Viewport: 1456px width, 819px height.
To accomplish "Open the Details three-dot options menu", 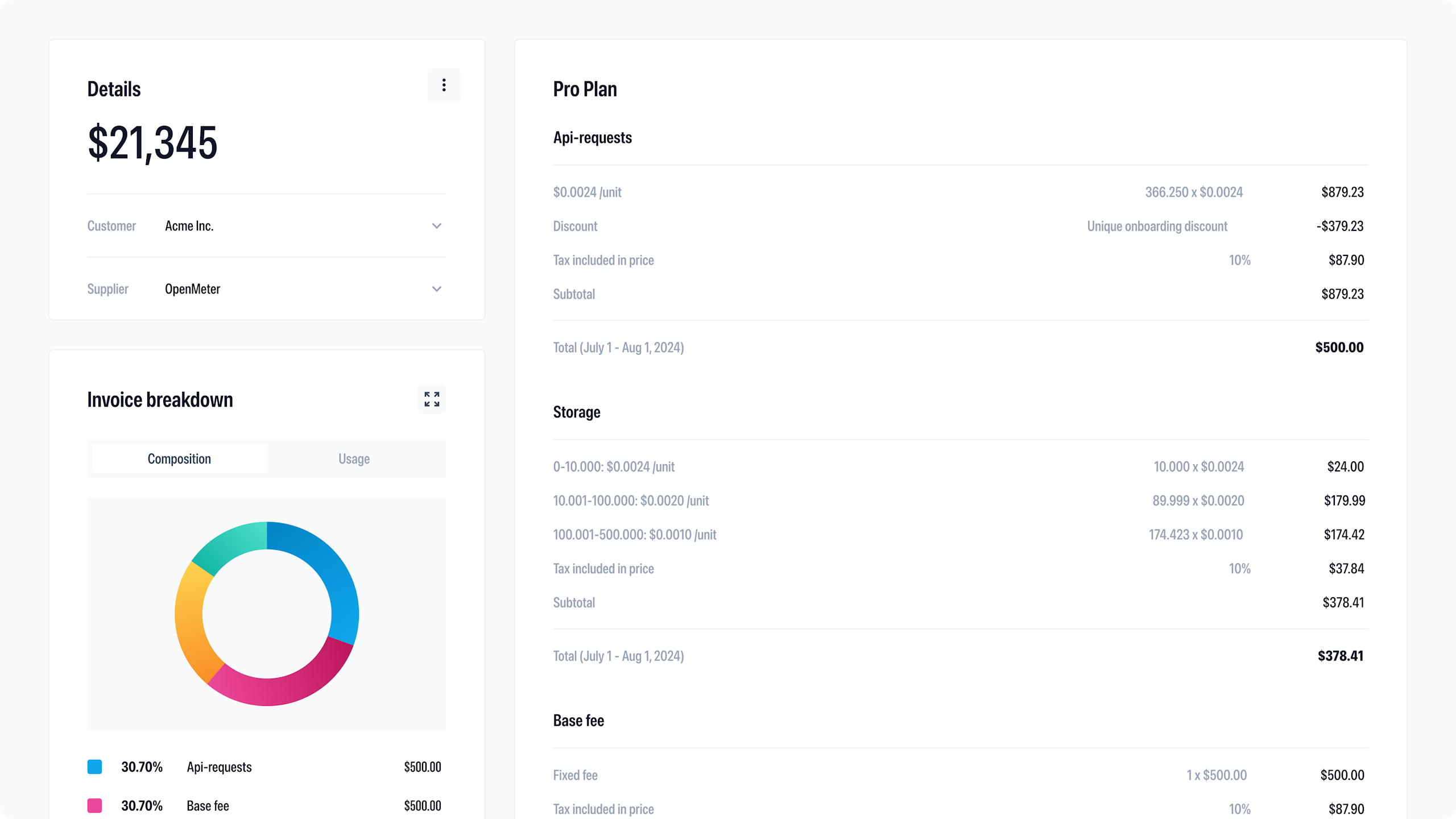I will coord(444,85).
